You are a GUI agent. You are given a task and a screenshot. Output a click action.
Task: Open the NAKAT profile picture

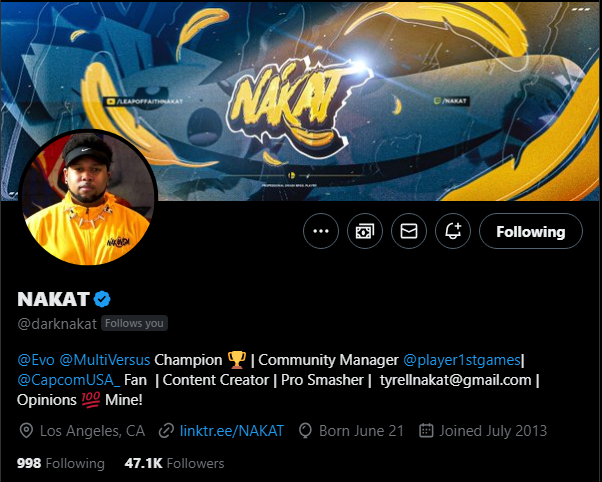pyautogui.click(x=88, y=197)
